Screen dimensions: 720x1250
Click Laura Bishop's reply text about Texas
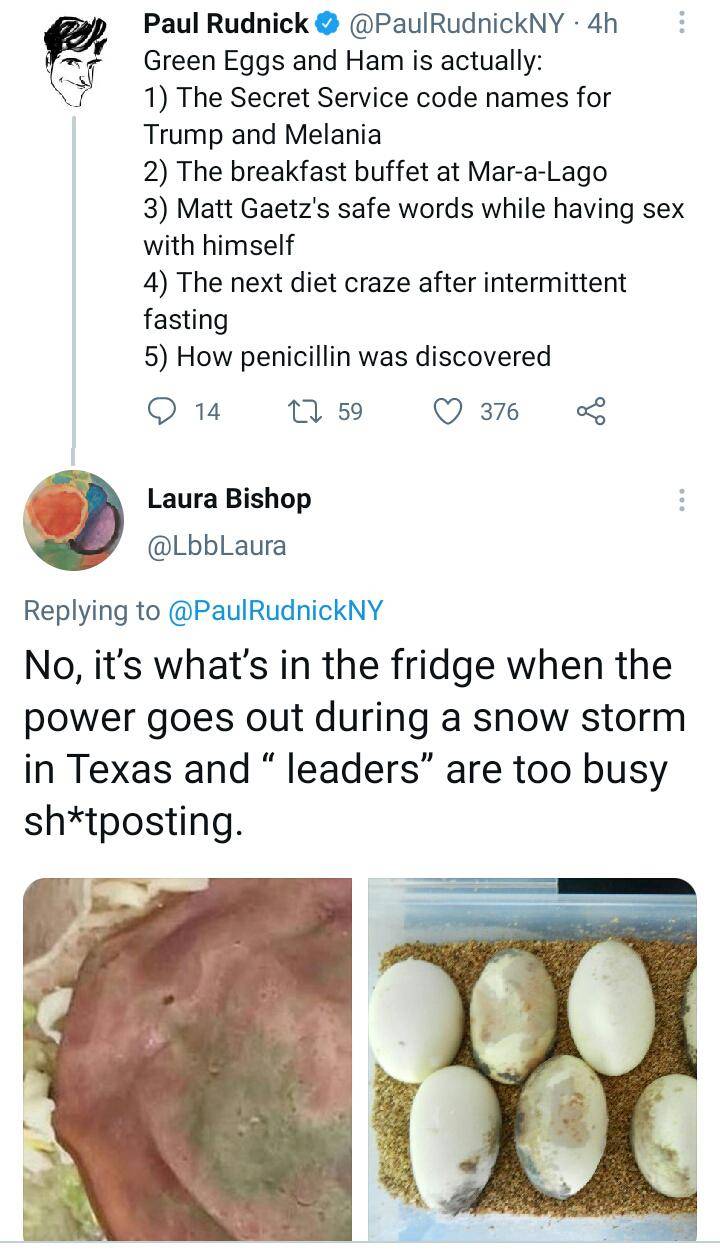click(x=355, y=743)
